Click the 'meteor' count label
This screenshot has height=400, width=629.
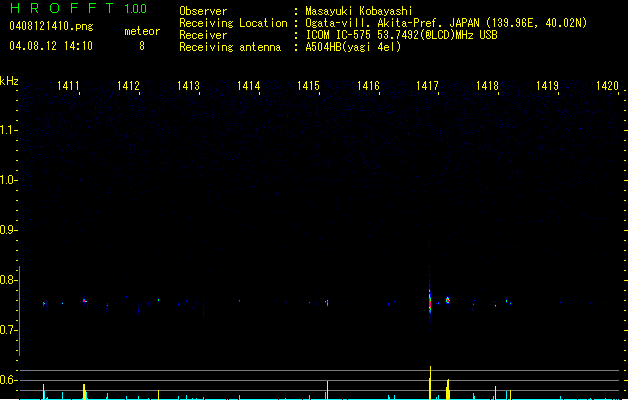(142, 31)
